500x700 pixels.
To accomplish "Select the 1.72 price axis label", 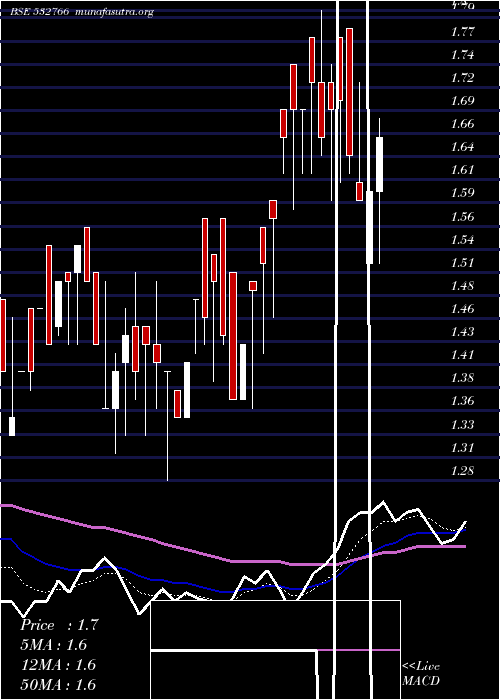I will pos(462,78).
